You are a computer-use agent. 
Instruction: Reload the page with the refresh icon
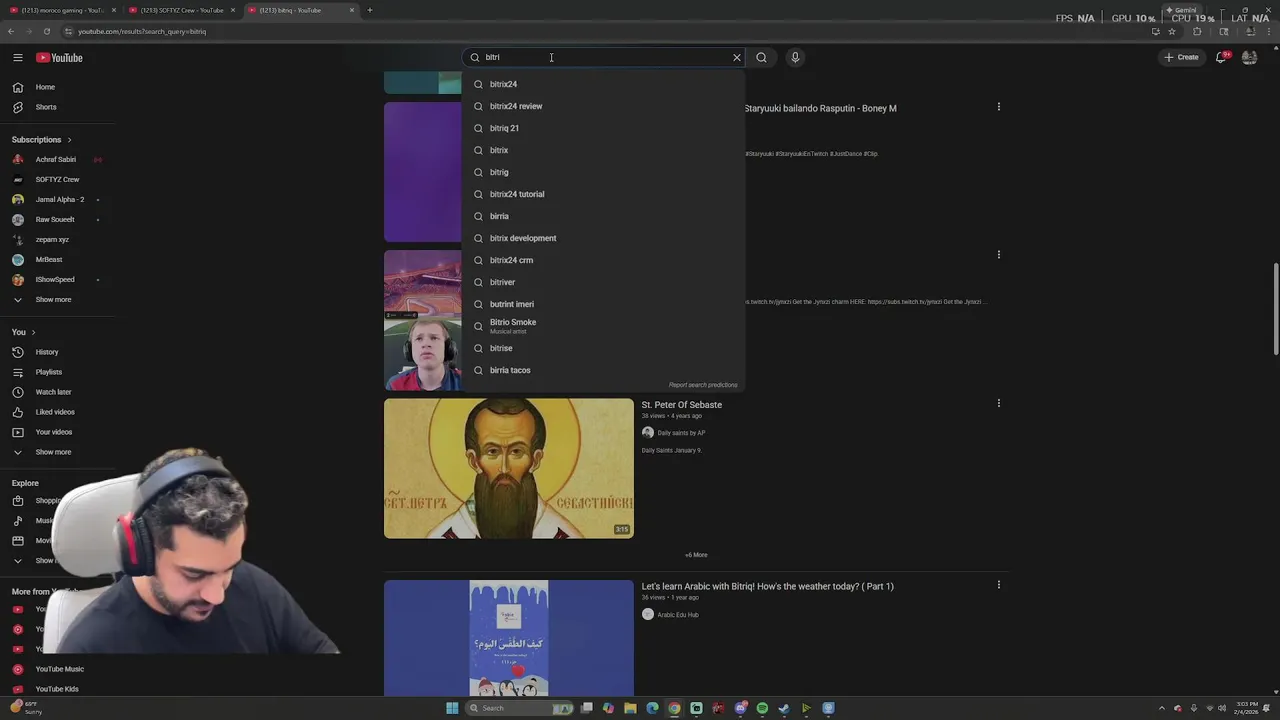(46, 31)
